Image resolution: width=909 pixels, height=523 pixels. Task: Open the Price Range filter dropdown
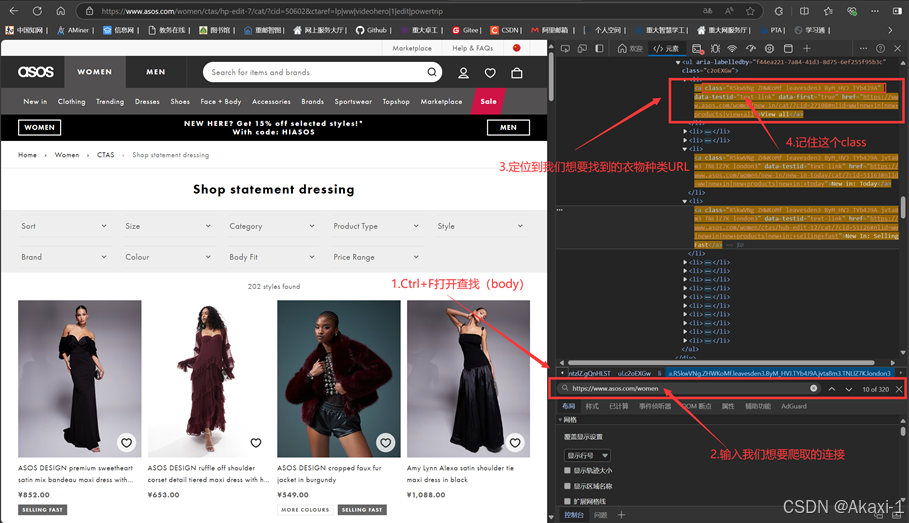[376, 257]
